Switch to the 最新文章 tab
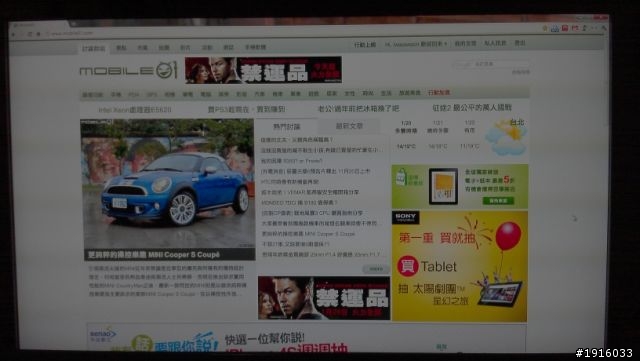Viewport: 640px width, 361px height. click(x=349, y=126)
